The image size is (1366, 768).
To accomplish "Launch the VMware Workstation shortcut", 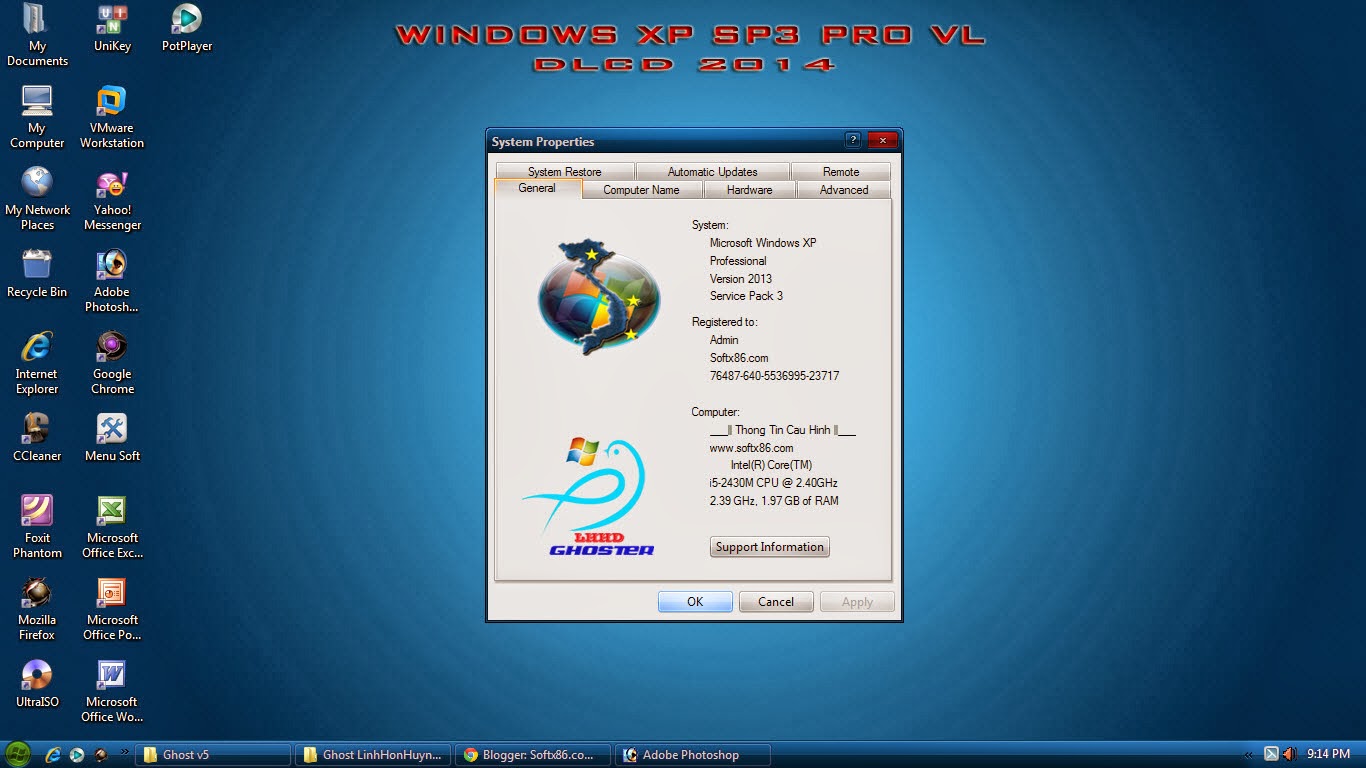I will [x=112, y=117].
